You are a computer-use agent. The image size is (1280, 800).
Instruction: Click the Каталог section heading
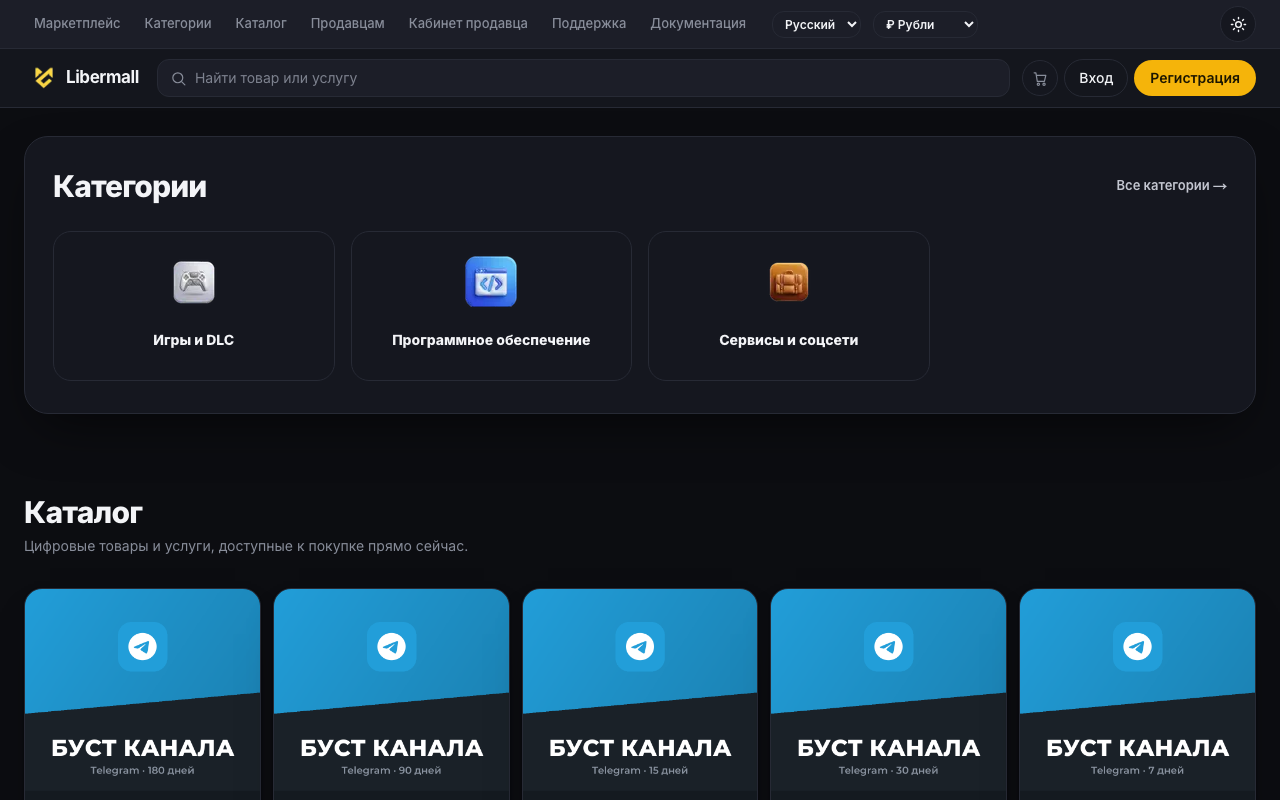[x=83, y=512]
